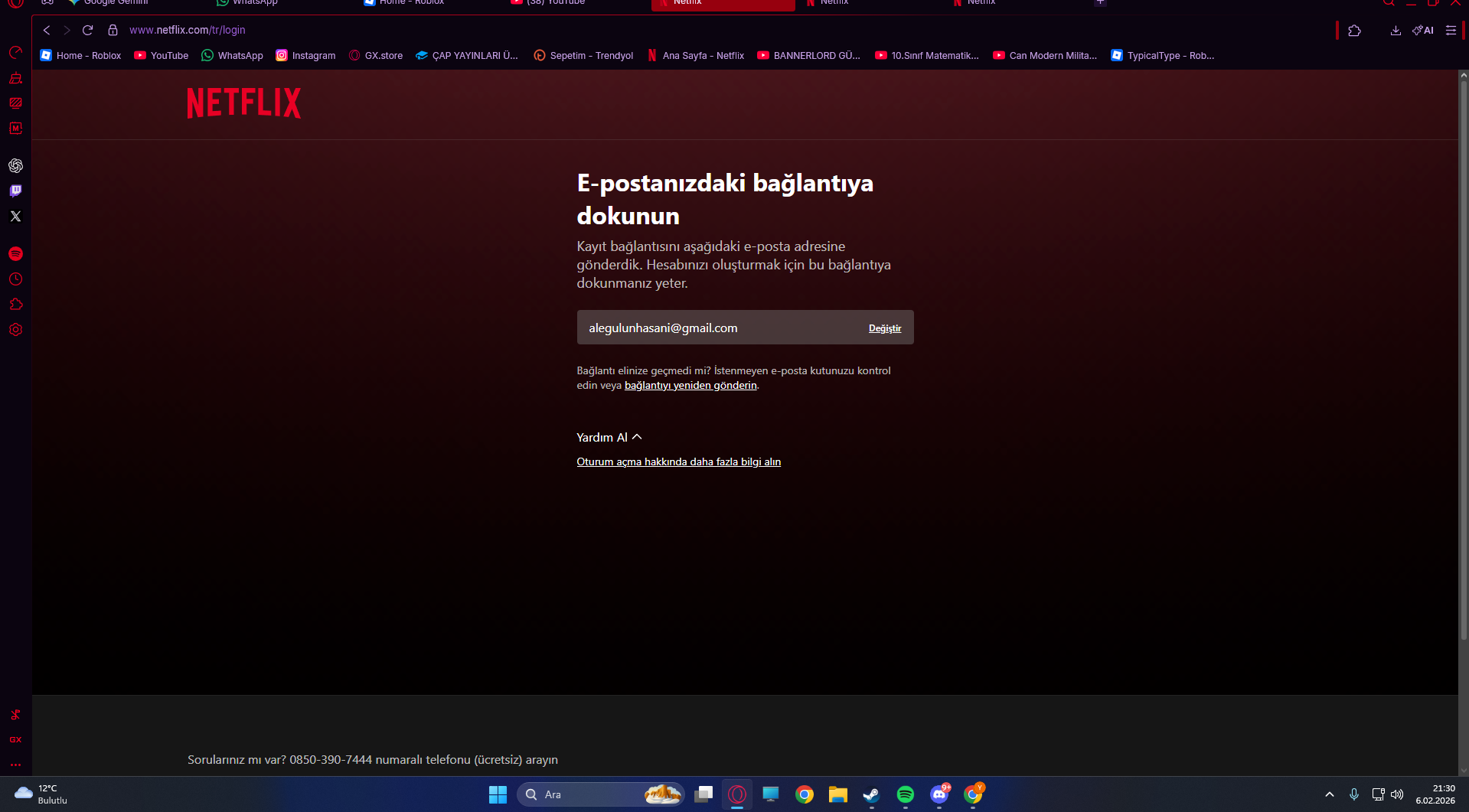Open the Windows Start menu

pyautogui.click(x=498, y=794)
